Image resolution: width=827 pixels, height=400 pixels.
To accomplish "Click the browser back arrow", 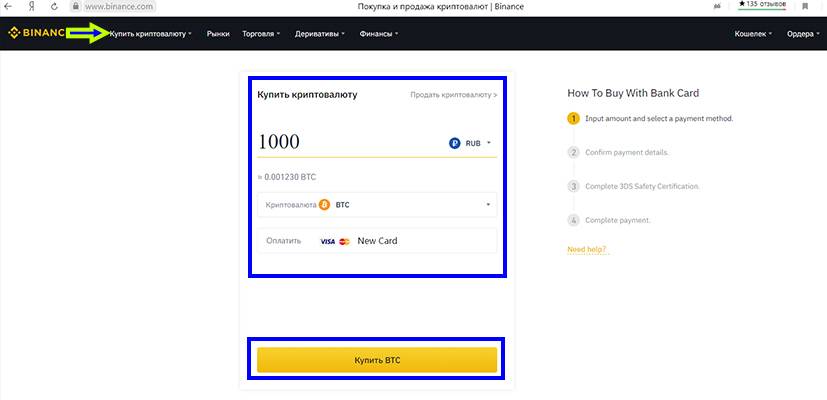I will [9, 6].
